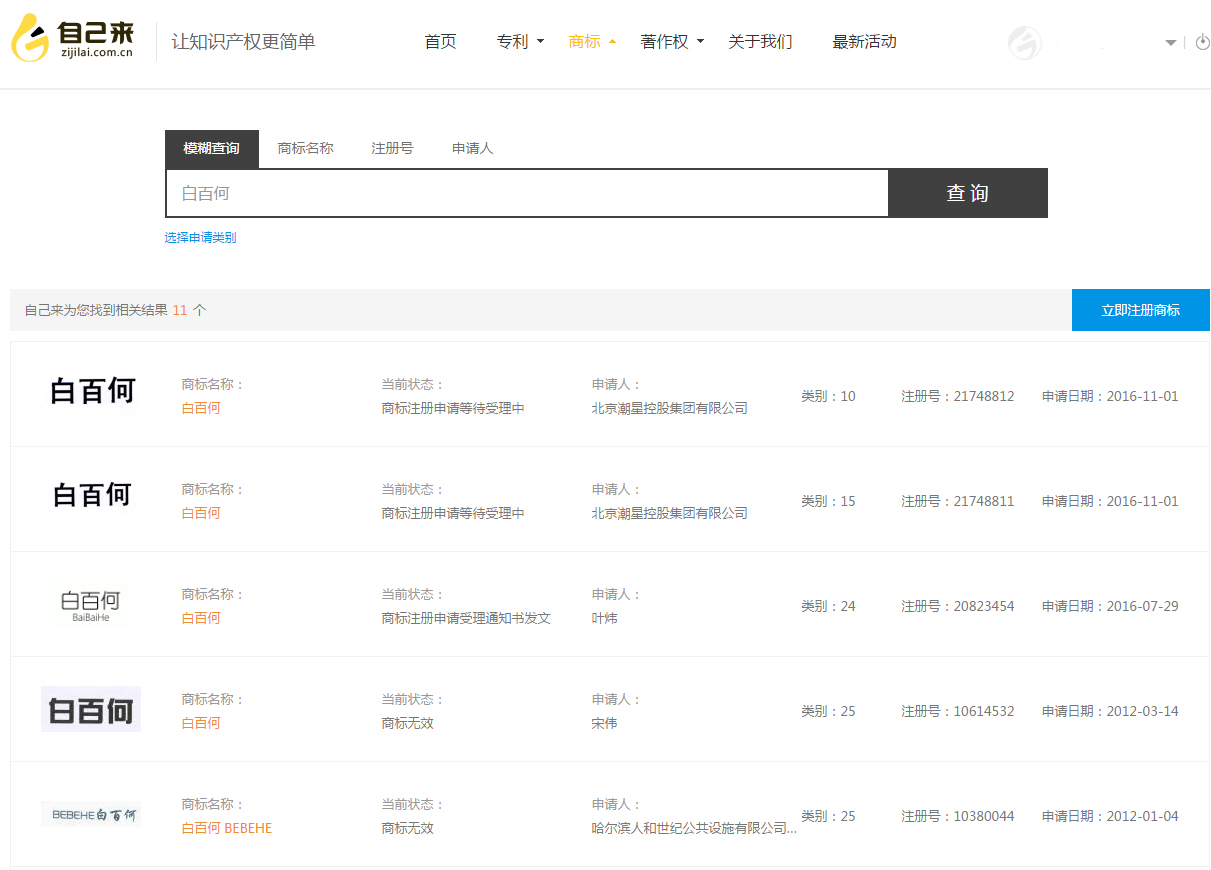The height and width of the screenshot is (870, 1211).
Task: Click status 商标注册申请受理通知书发文
Action: [x=466, y=618]
